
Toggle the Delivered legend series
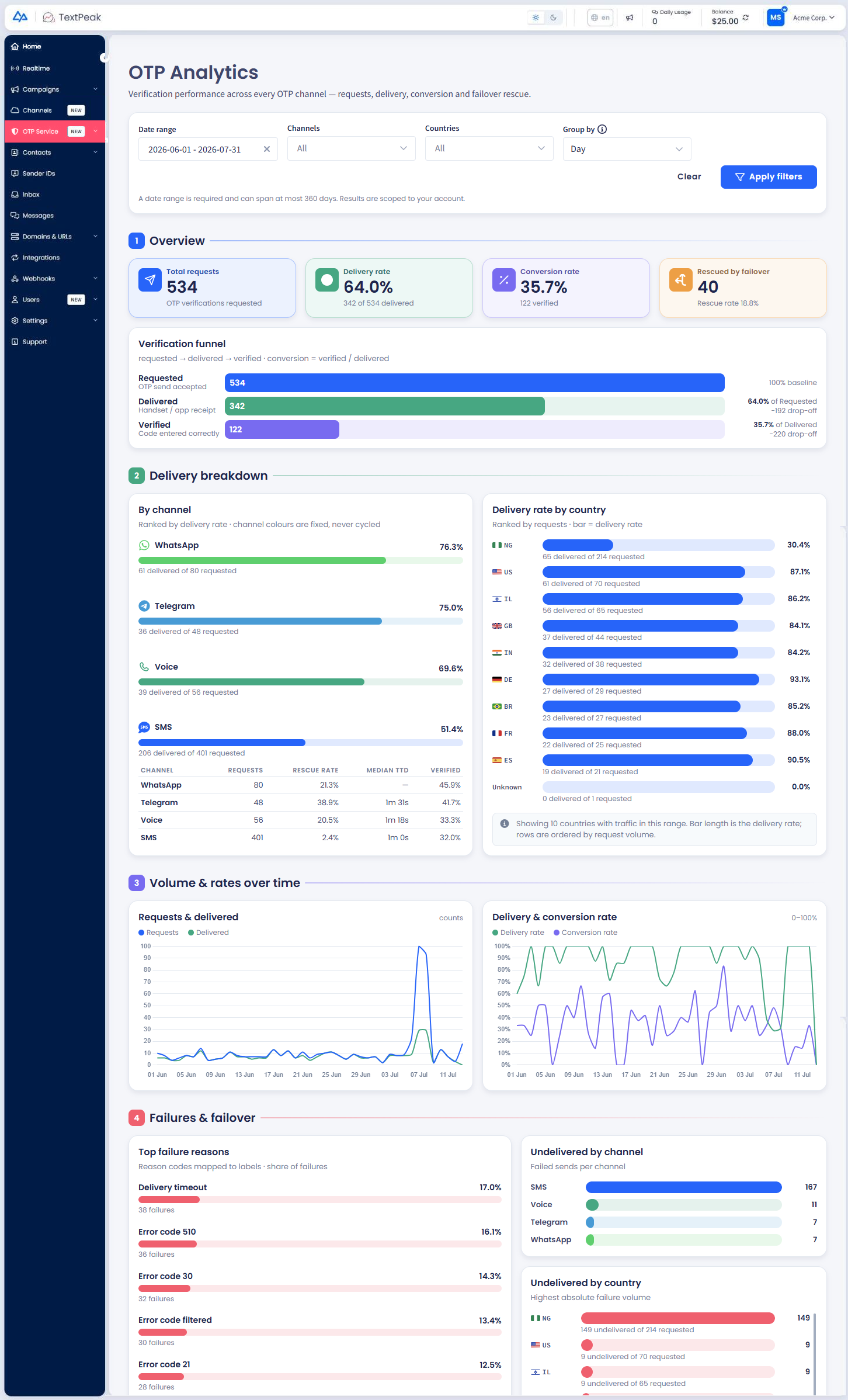click(208, 933)
